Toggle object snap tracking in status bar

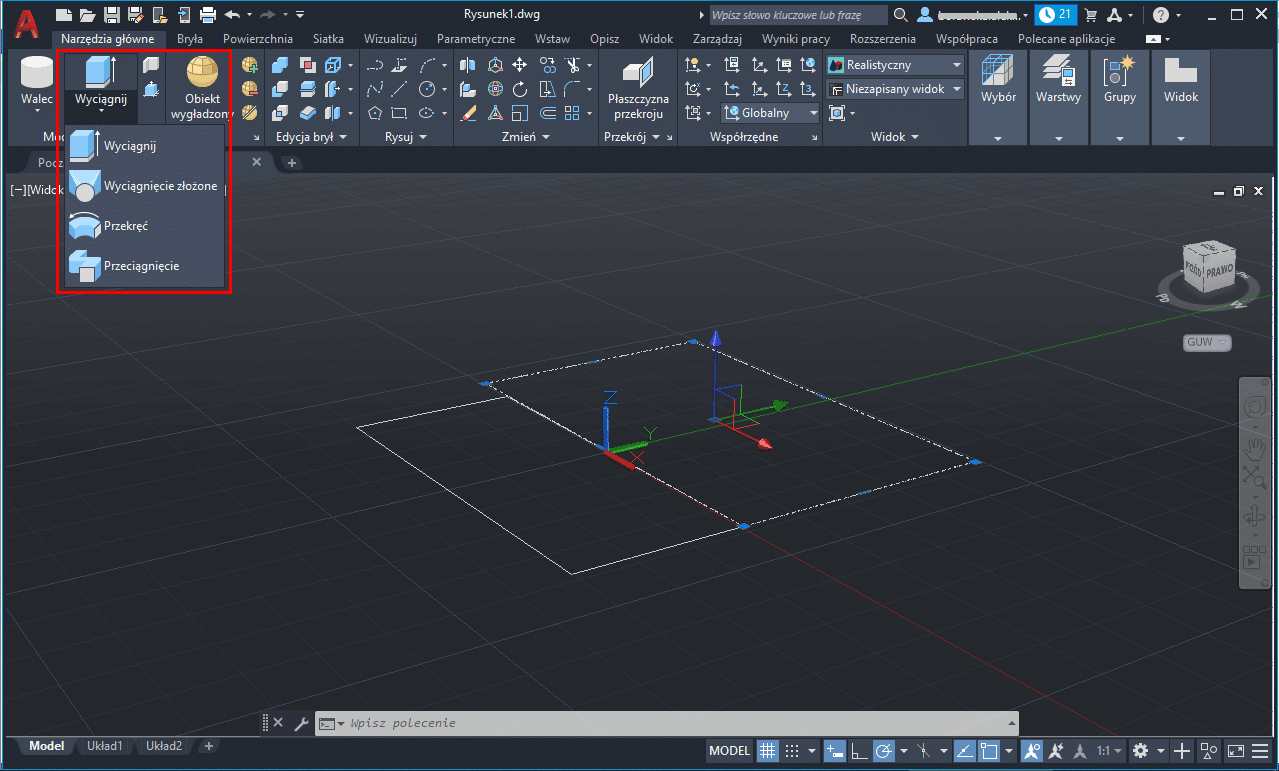965,750
